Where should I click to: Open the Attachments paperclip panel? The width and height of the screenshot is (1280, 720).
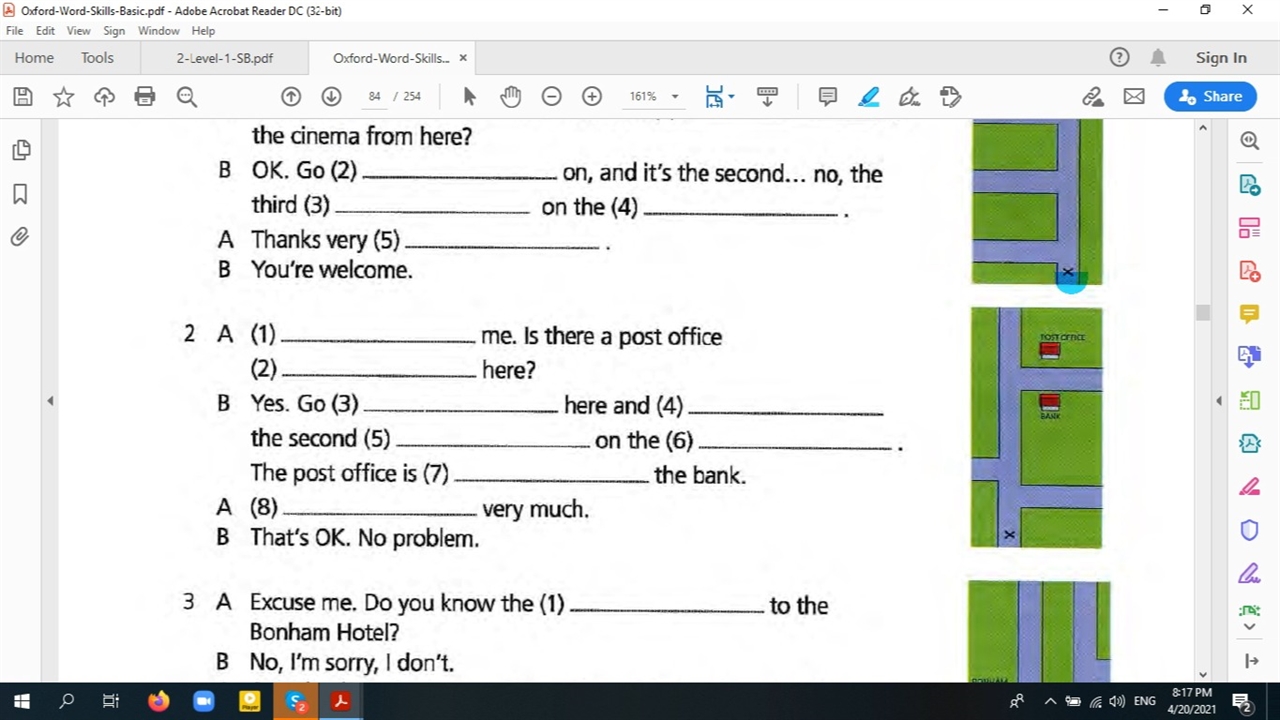pos(20,237)
